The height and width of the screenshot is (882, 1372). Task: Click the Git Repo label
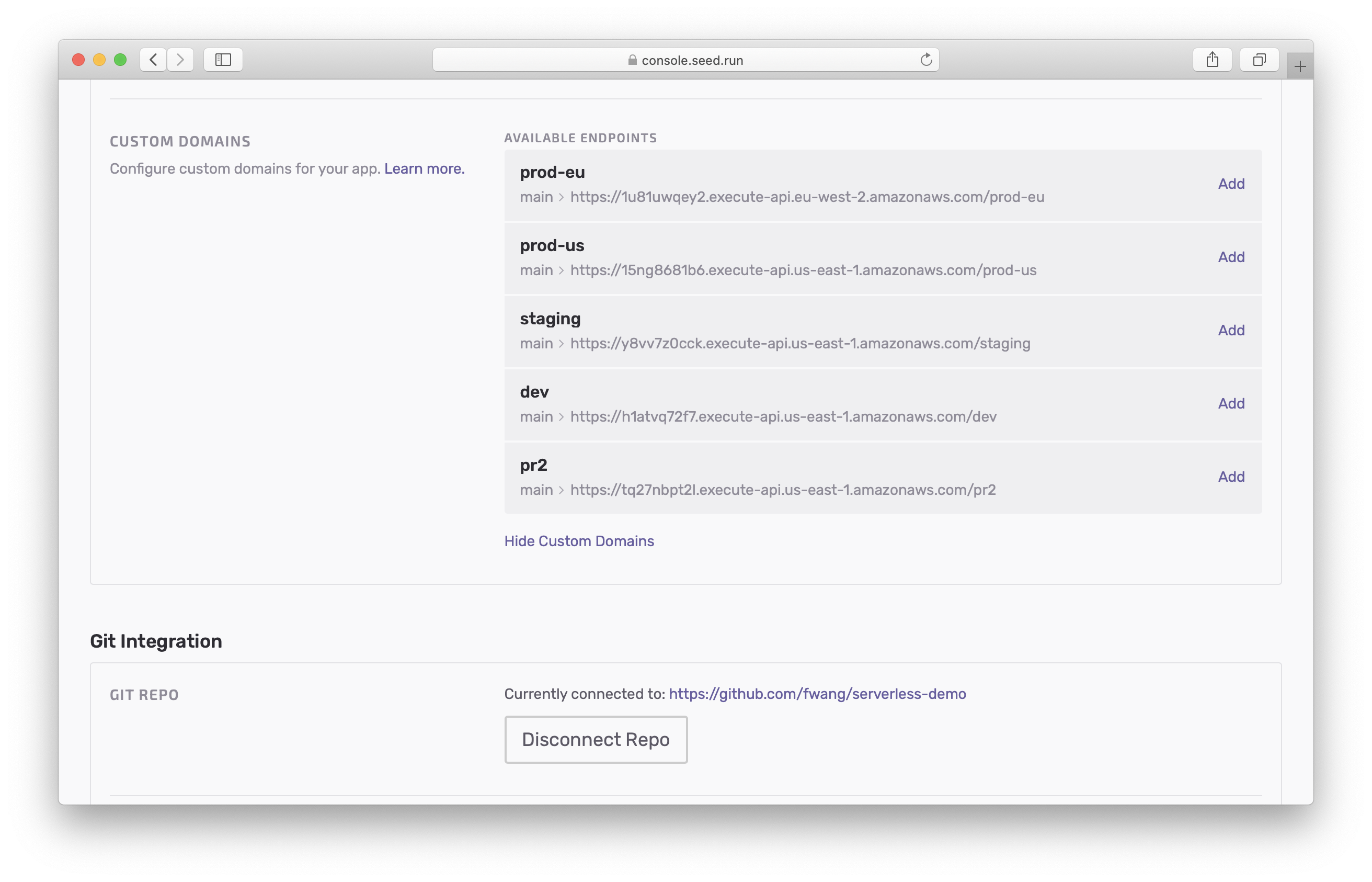(x=144, y=695)
